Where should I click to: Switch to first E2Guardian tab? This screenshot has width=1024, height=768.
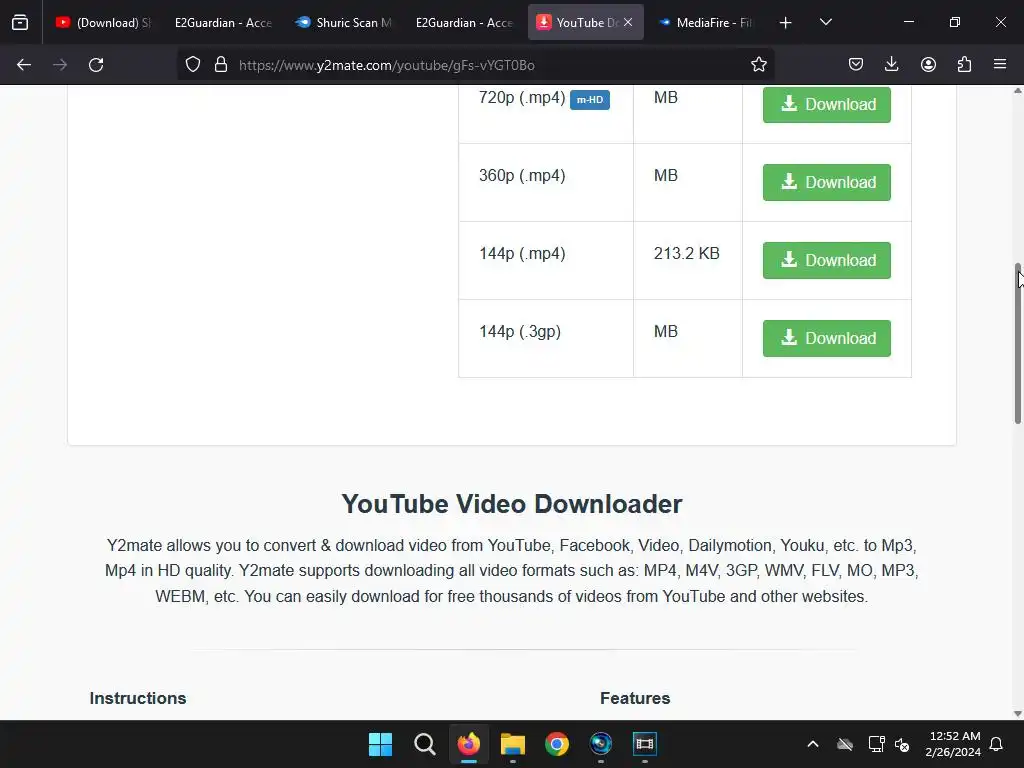pos(223,23)
